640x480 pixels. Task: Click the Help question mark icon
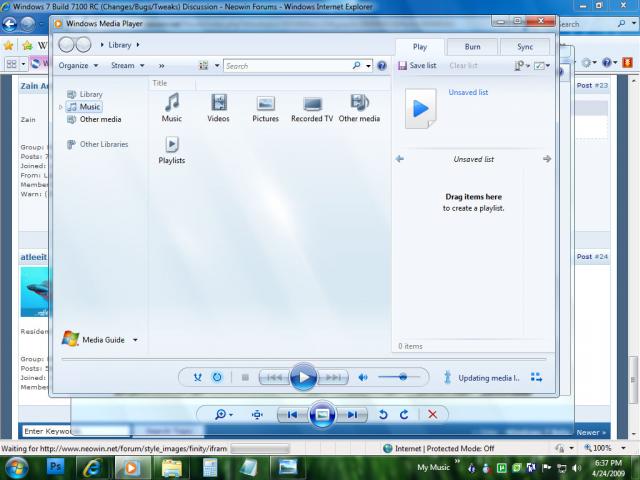(381, 66)
